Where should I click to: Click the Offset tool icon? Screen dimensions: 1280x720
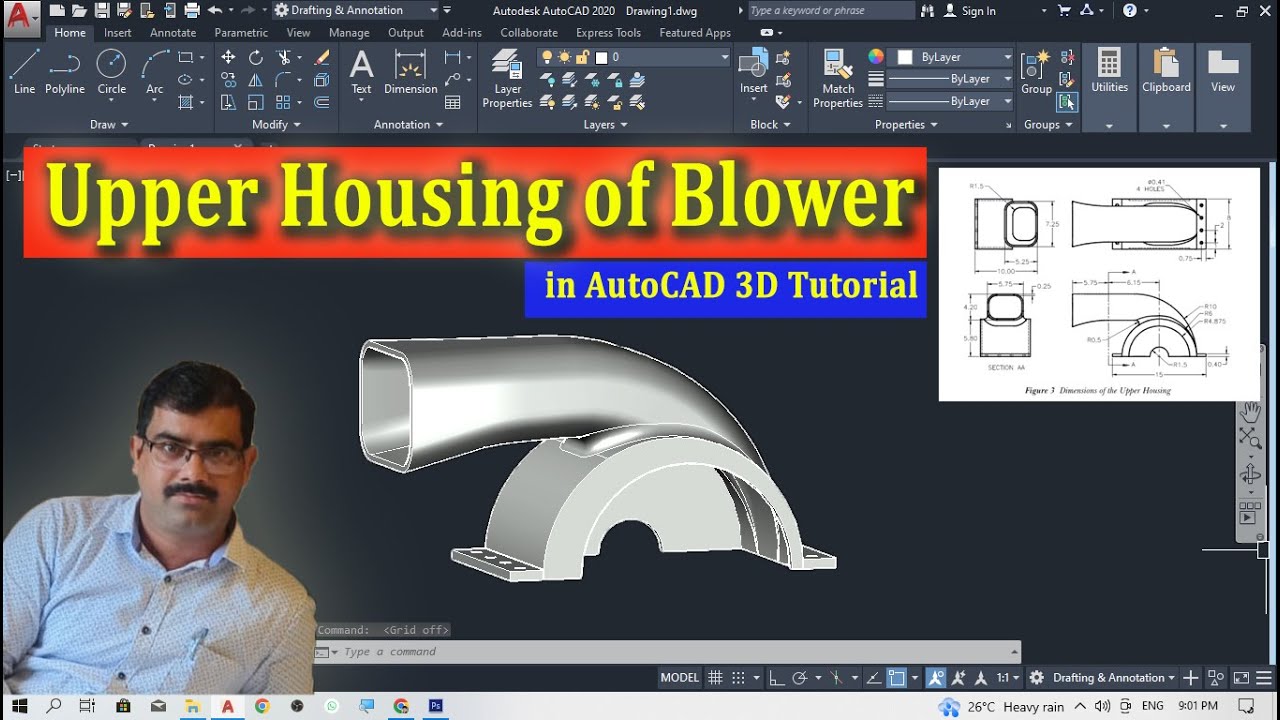(x=322, y=102)
